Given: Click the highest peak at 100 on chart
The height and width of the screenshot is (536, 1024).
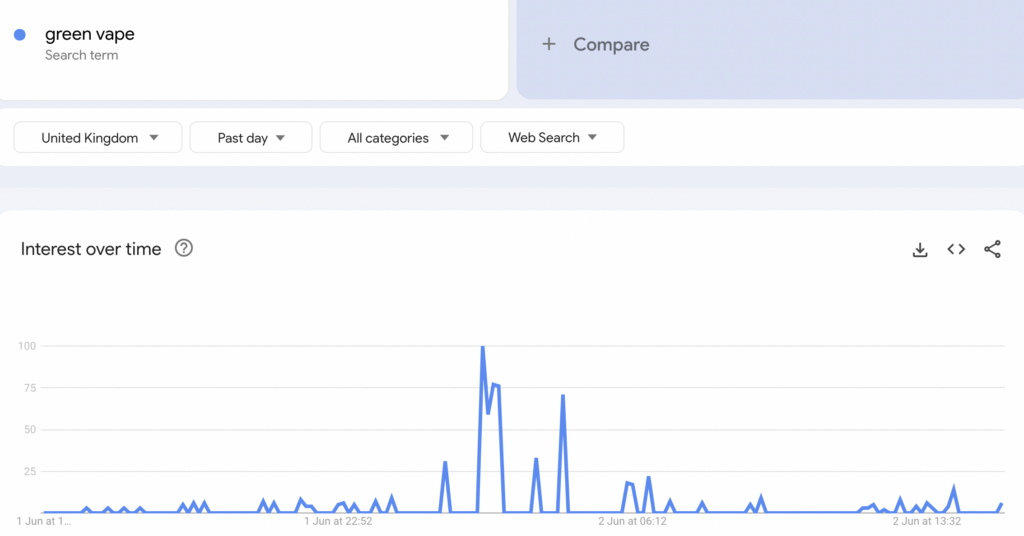Looking at the screenshot, I should (x=483, y=348).
